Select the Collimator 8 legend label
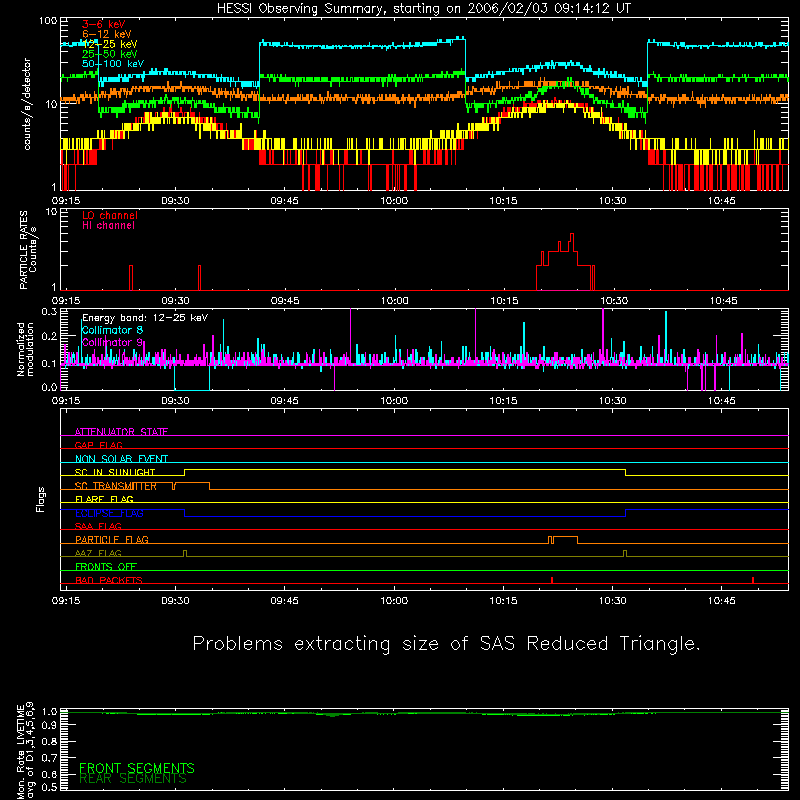The image size is (800, 800). 112,330
